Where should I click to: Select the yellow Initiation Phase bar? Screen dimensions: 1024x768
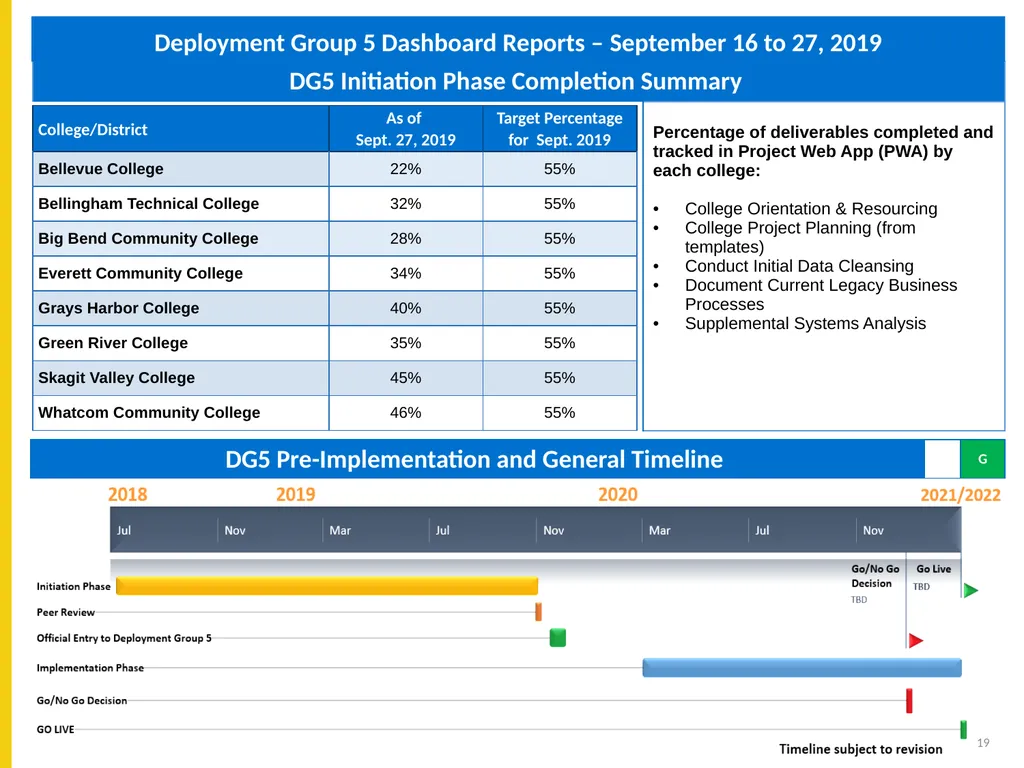tap(327, 586)
